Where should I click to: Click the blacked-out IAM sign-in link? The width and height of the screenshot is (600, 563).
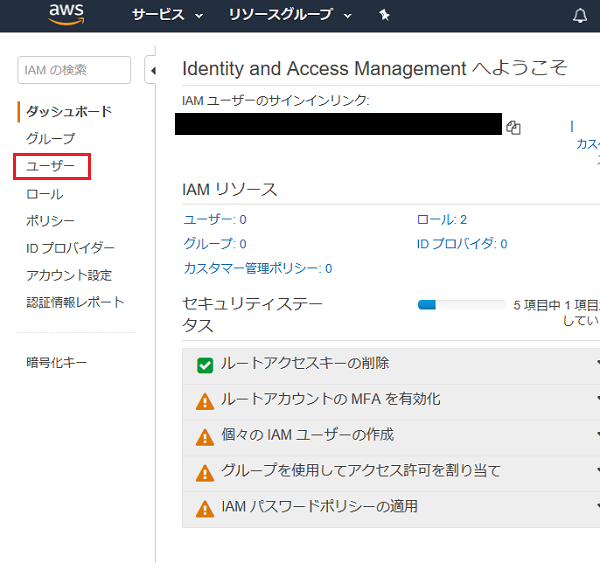338,124
